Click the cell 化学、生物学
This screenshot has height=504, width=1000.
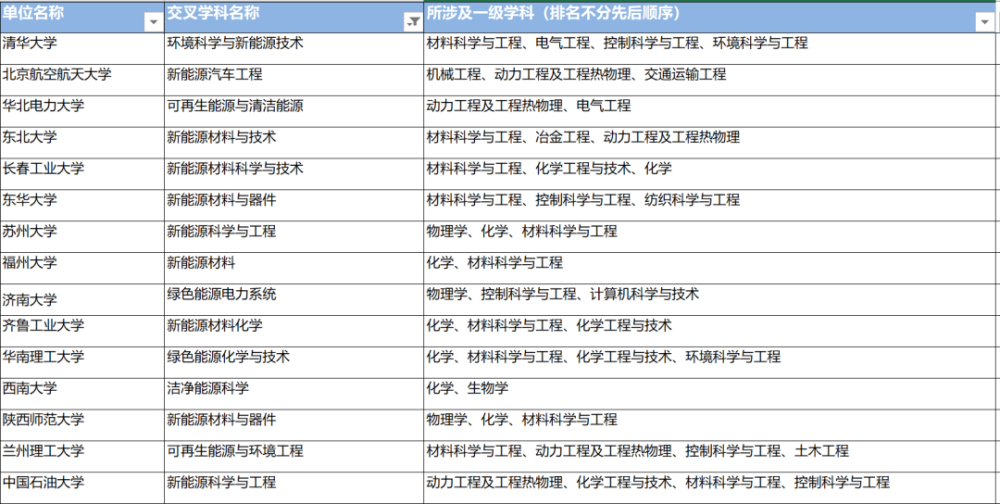coord(709,393)
